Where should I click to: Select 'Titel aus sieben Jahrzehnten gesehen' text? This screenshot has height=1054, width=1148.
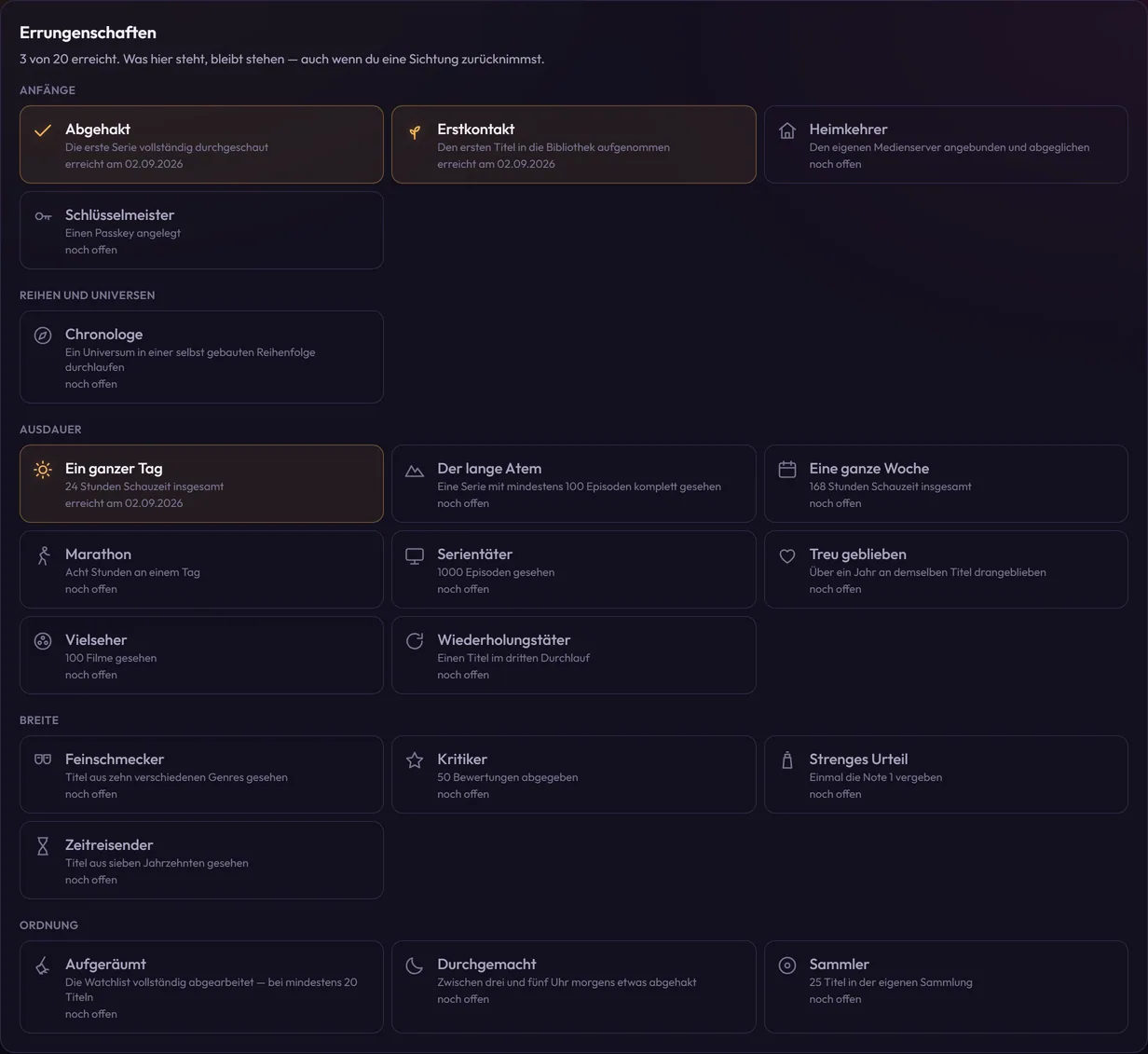[157, 863]
